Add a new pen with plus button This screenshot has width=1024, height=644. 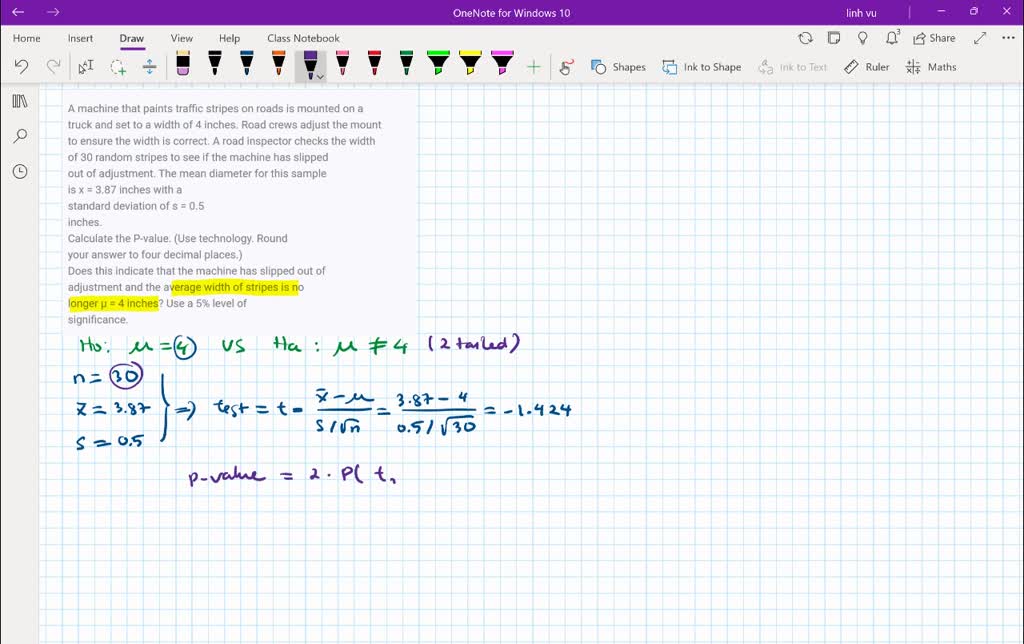534,67
